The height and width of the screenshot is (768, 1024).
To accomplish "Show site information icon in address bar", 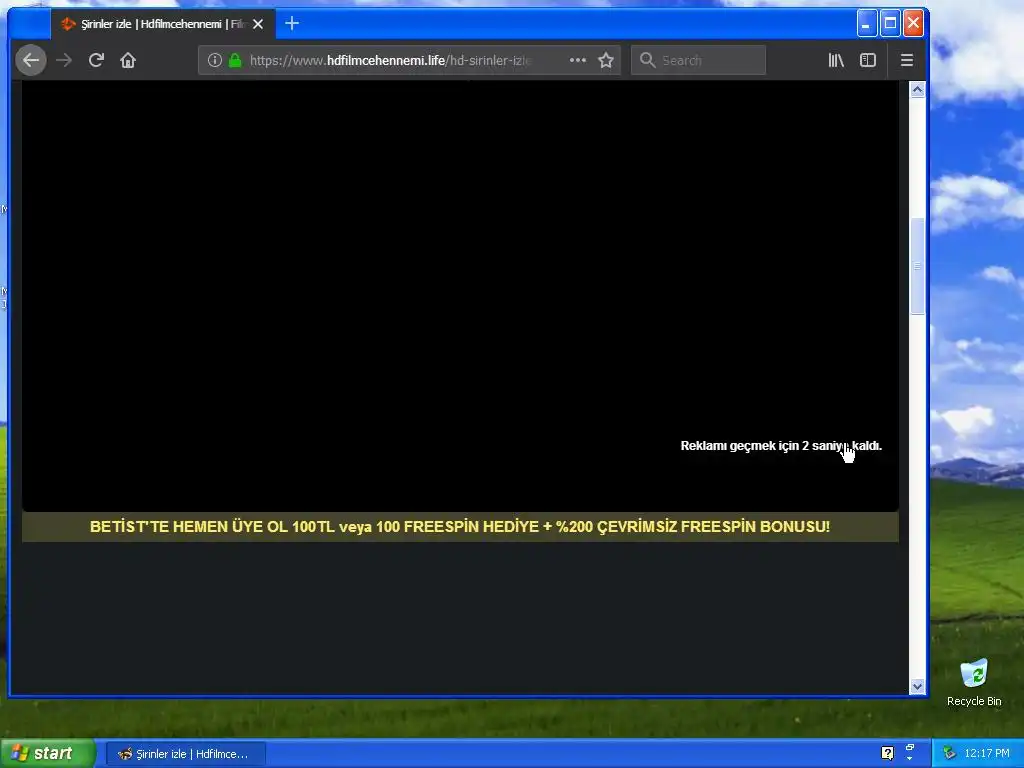I will pyautogui.click(x=215, y=60).
